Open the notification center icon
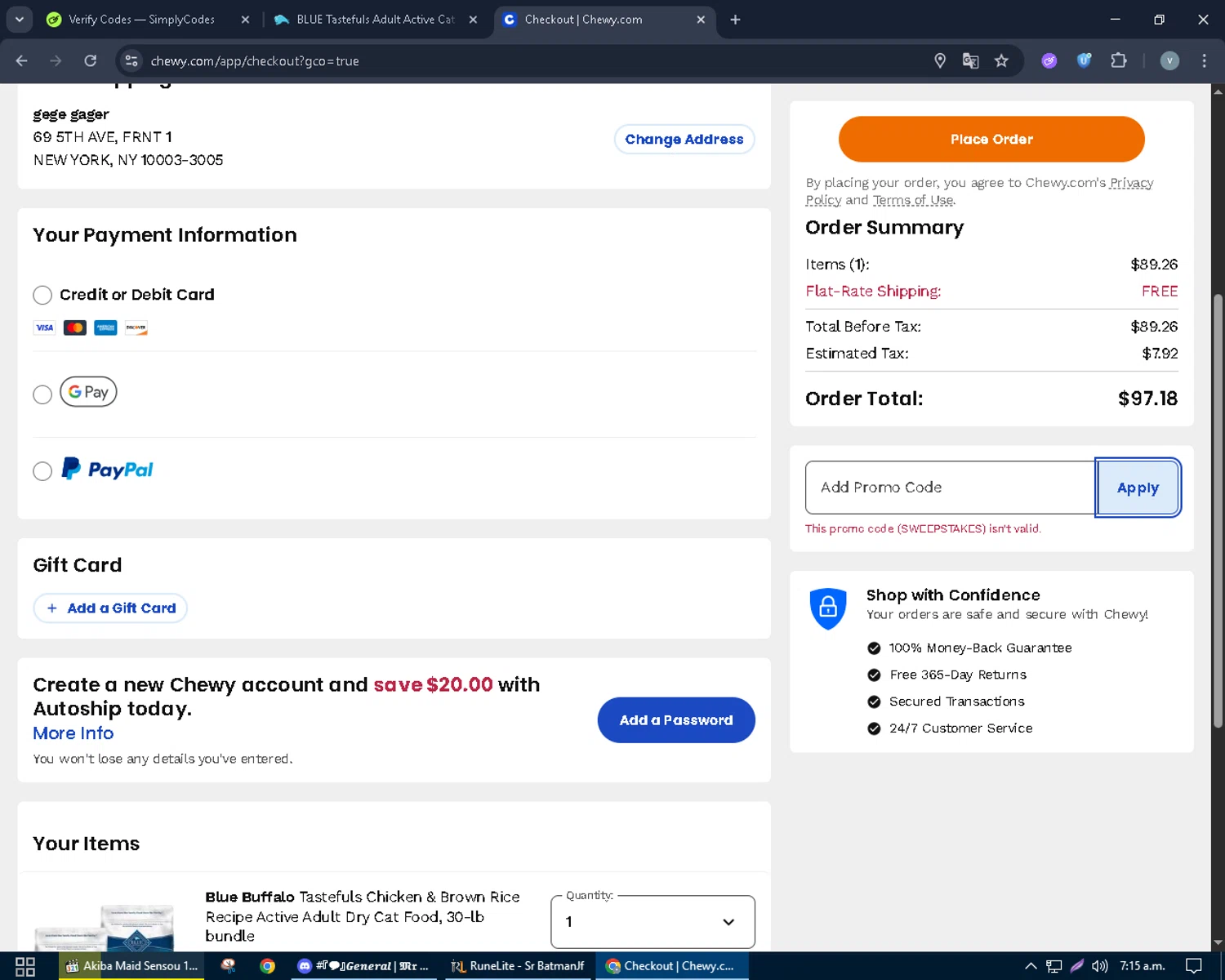This screenshot has width=1225, height=980. point(1194,966)
